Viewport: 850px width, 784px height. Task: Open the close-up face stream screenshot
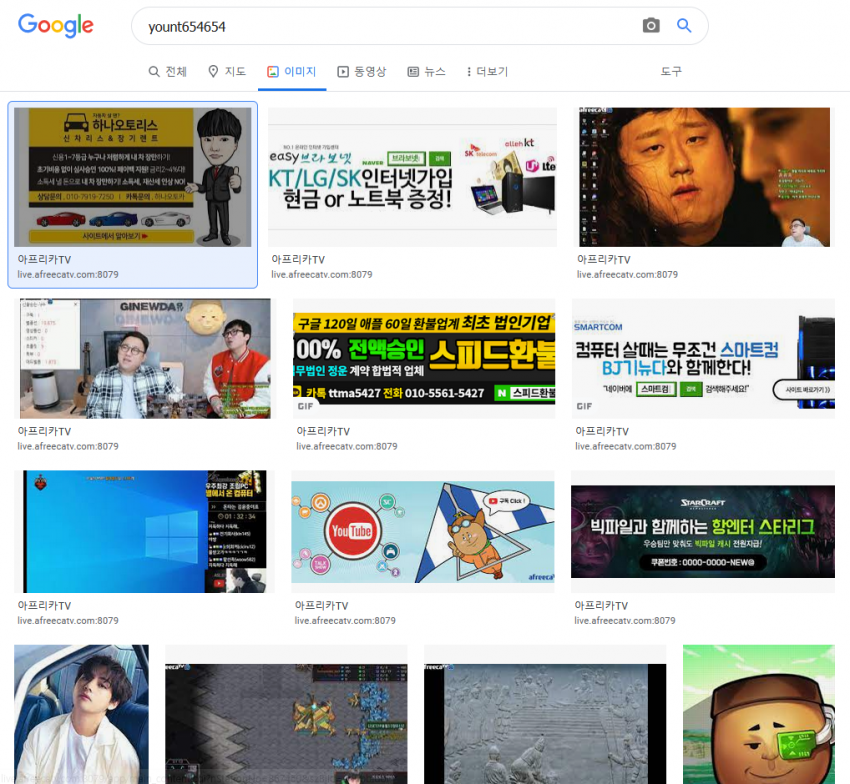pos(703,177)
